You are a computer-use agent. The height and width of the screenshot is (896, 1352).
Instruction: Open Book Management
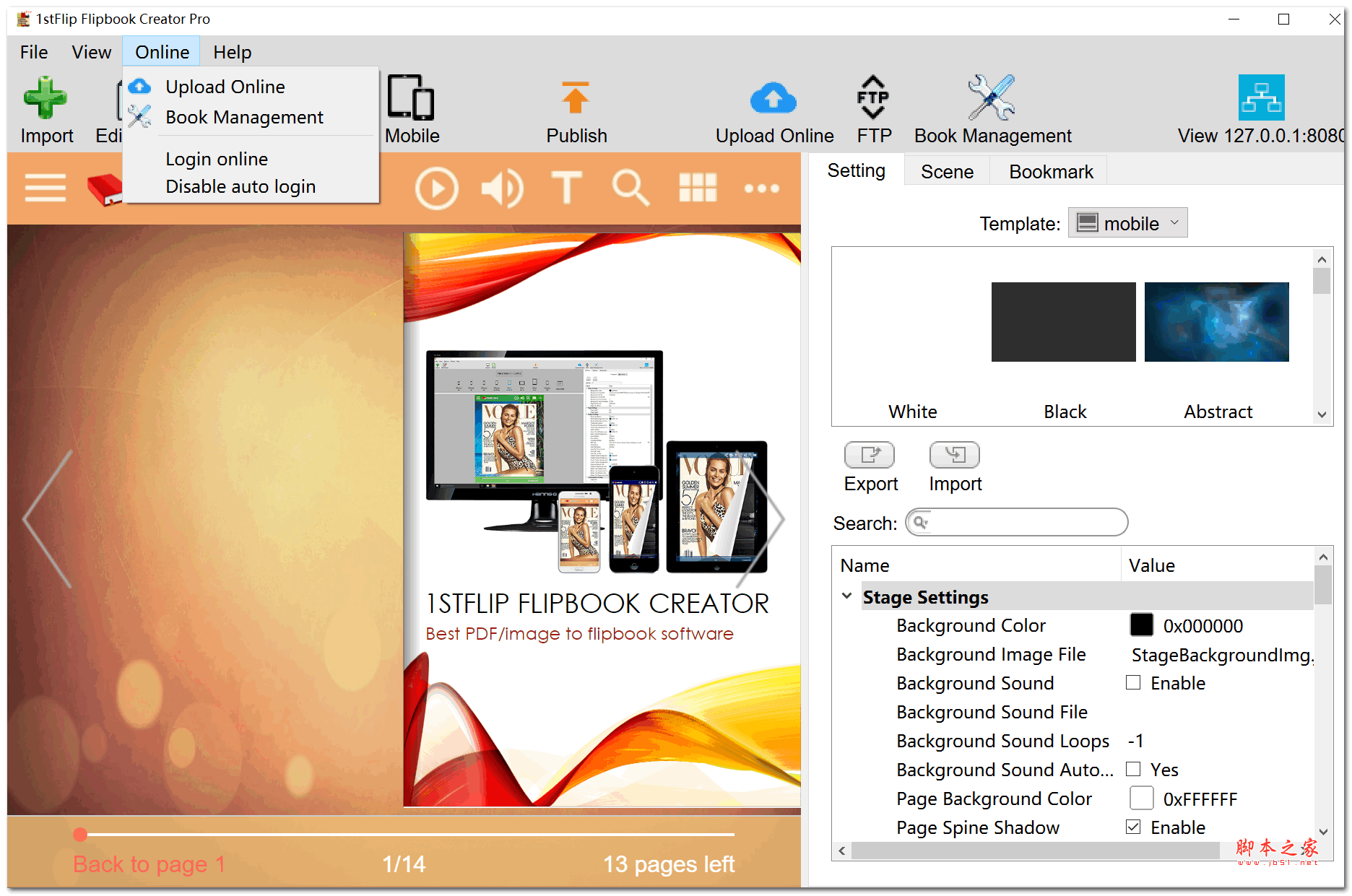(x=992, y=108)
